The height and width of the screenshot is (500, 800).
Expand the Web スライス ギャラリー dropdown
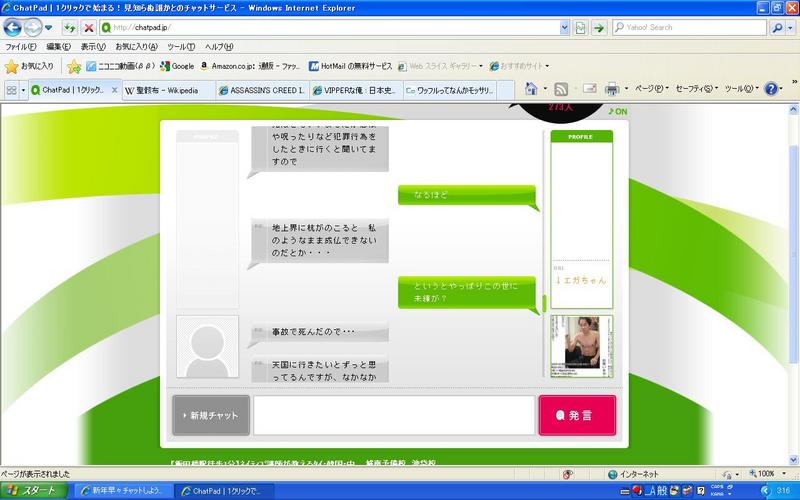pyautogui.click(x=481, y=66)
